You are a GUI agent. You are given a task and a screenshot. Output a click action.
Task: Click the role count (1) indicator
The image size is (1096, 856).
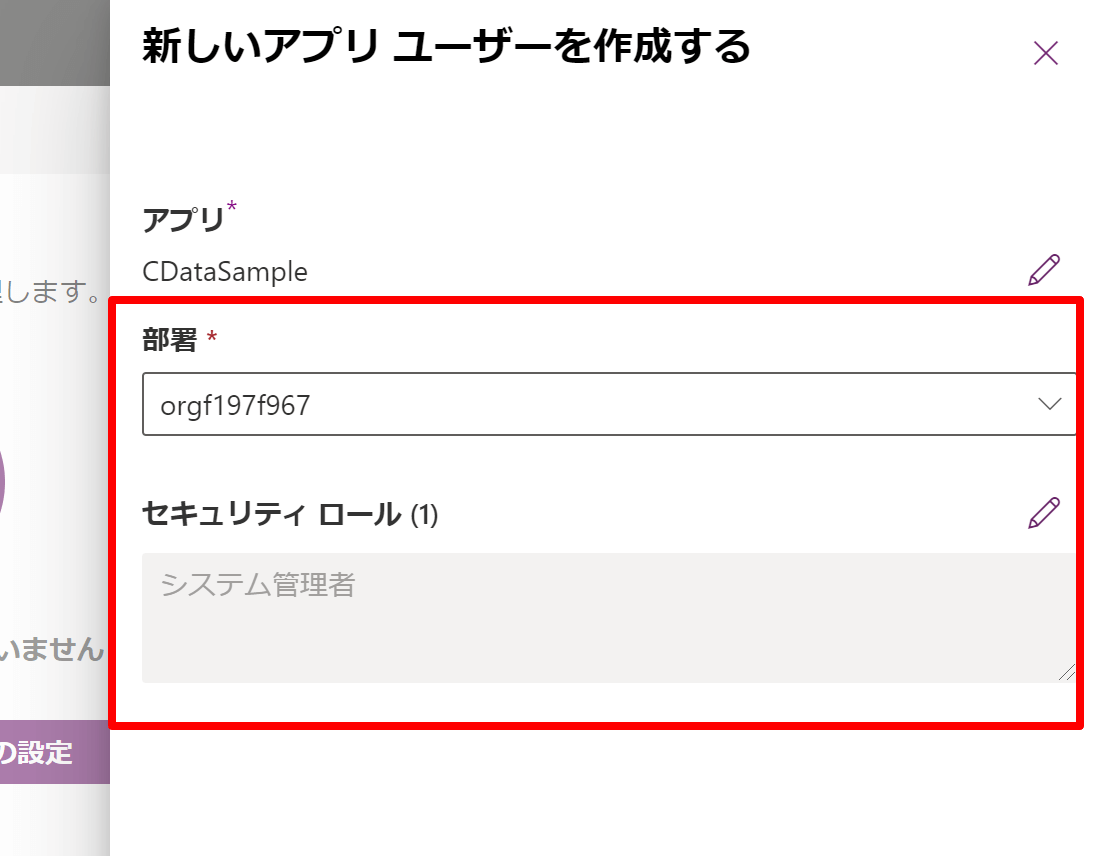coord(424,515)
